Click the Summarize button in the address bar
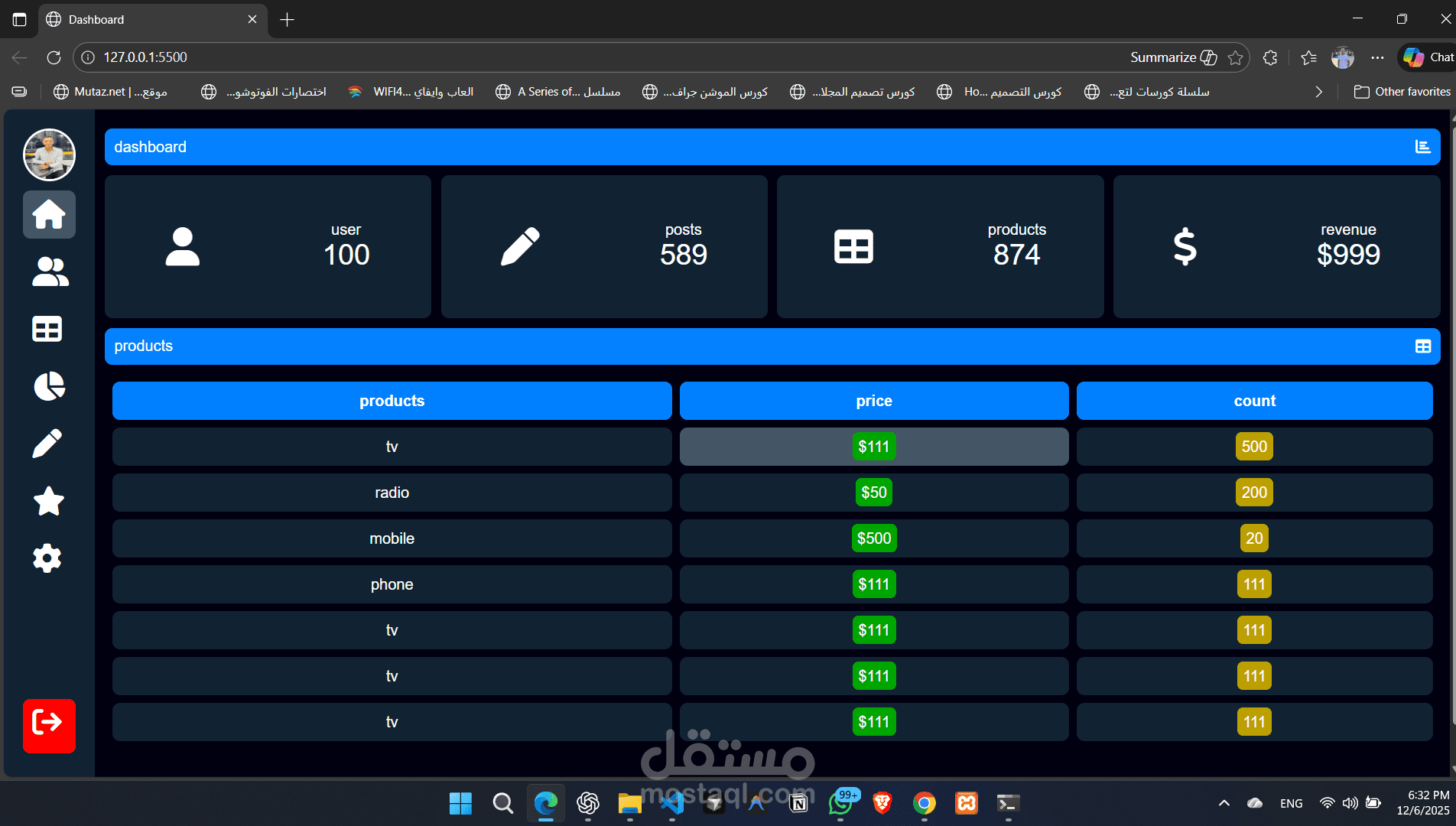 point(1164,57)
